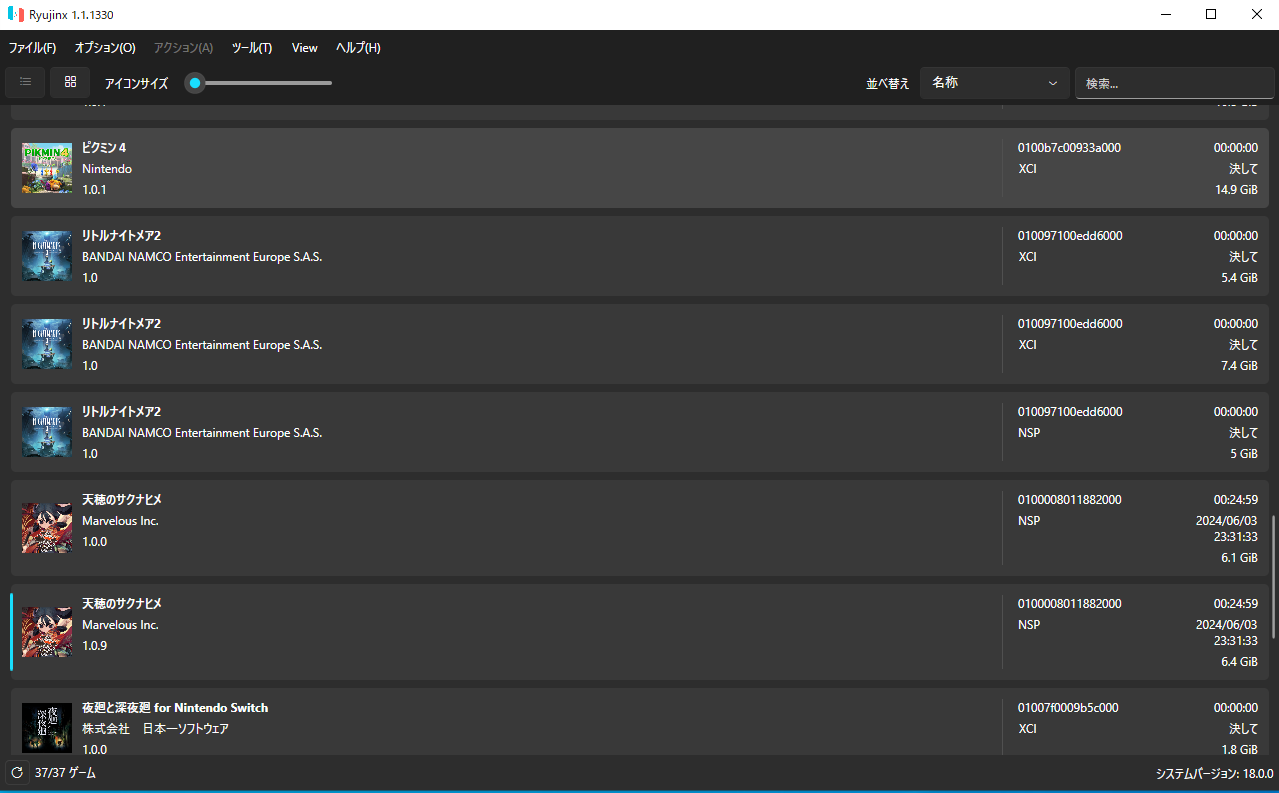This screenshot has height=793, width=1279.
Task: Switch to grid view layout icon
Action: click(70, 82)
